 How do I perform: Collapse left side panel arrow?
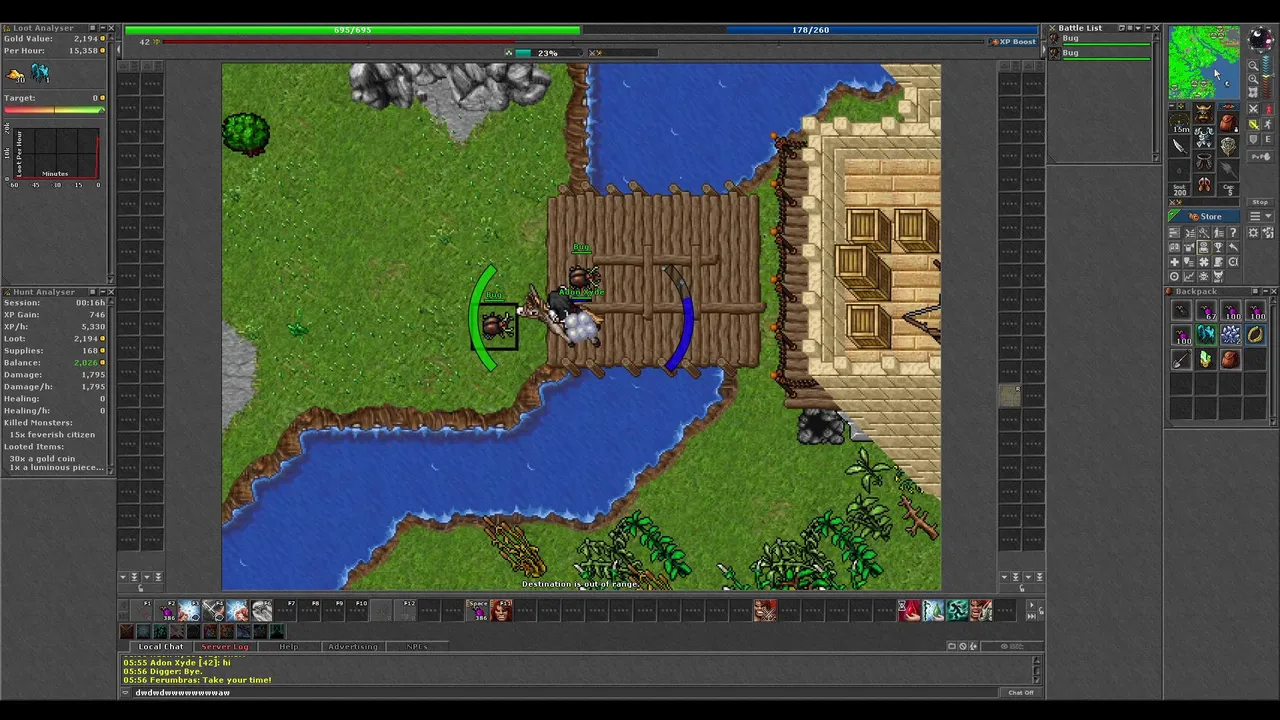pyautogui.click(x=119, y=49)
